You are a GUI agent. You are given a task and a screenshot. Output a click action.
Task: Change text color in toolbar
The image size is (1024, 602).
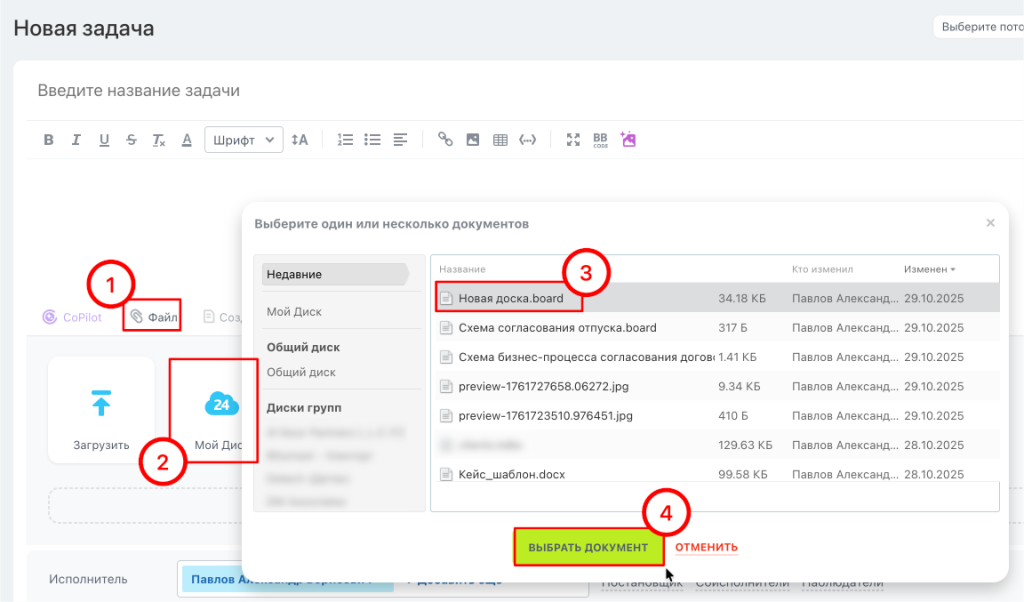(x=186, y=140)
